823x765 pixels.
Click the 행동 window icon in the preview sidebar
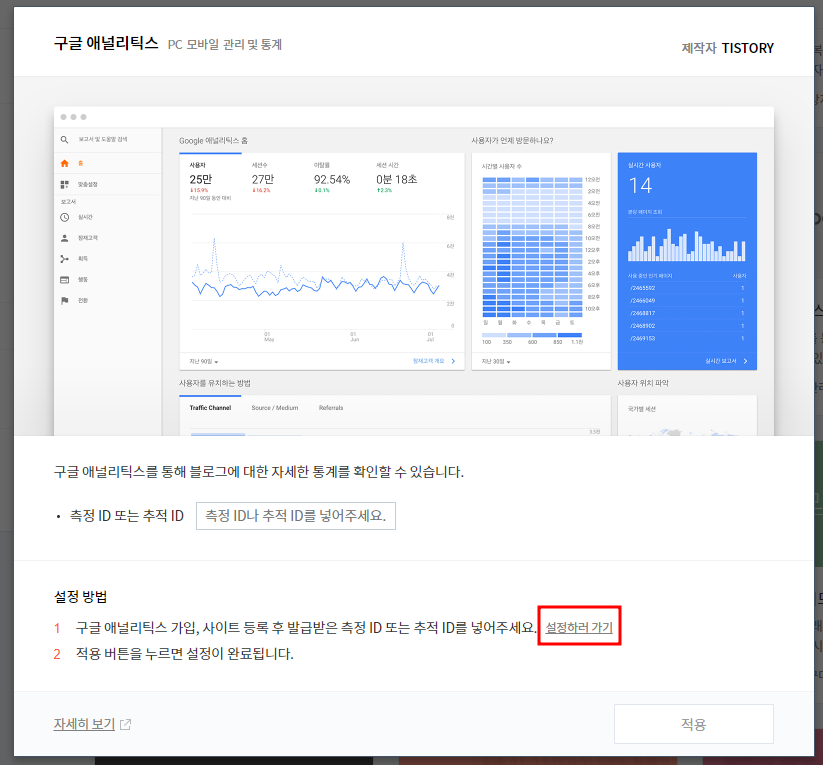pyautogui.click(x=65, y=280)
